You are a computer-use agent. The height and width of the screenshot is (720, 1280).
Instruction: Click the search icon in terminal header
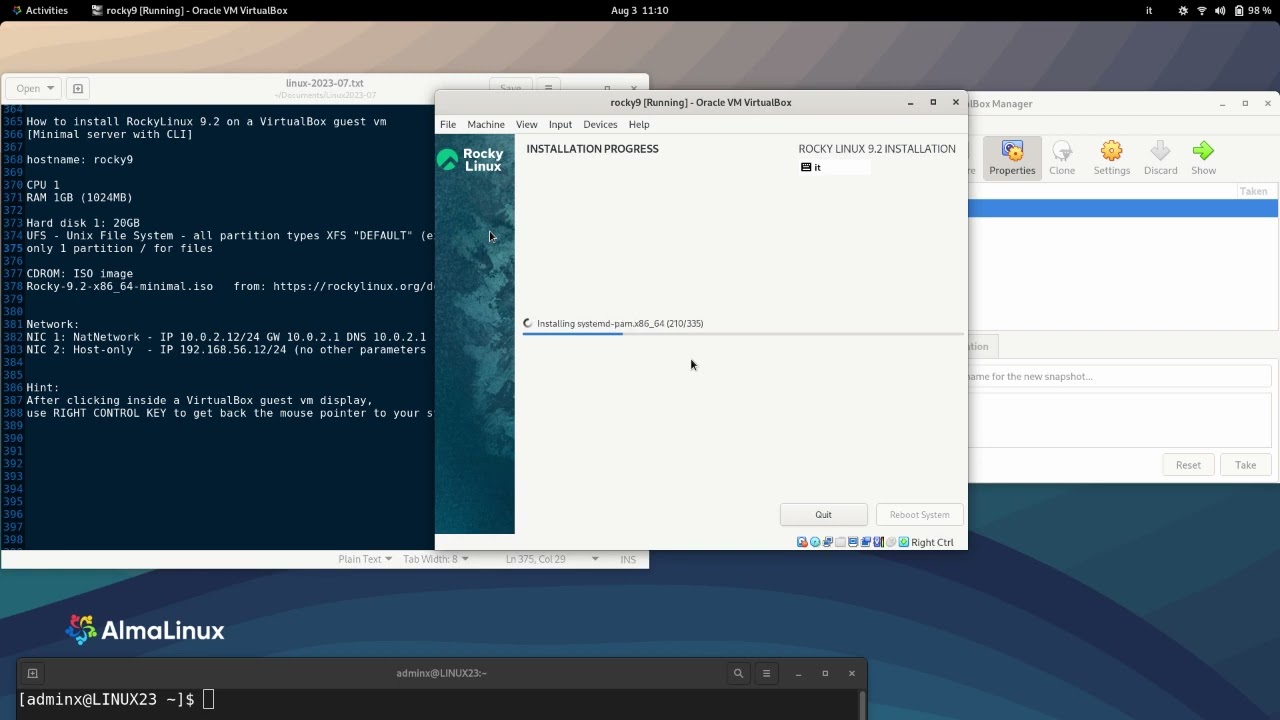pos(738,673)
